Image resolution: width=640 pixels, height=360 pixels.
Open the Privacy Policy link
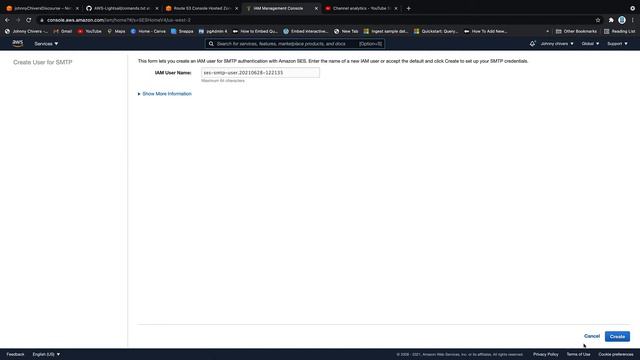coord(545,354)
